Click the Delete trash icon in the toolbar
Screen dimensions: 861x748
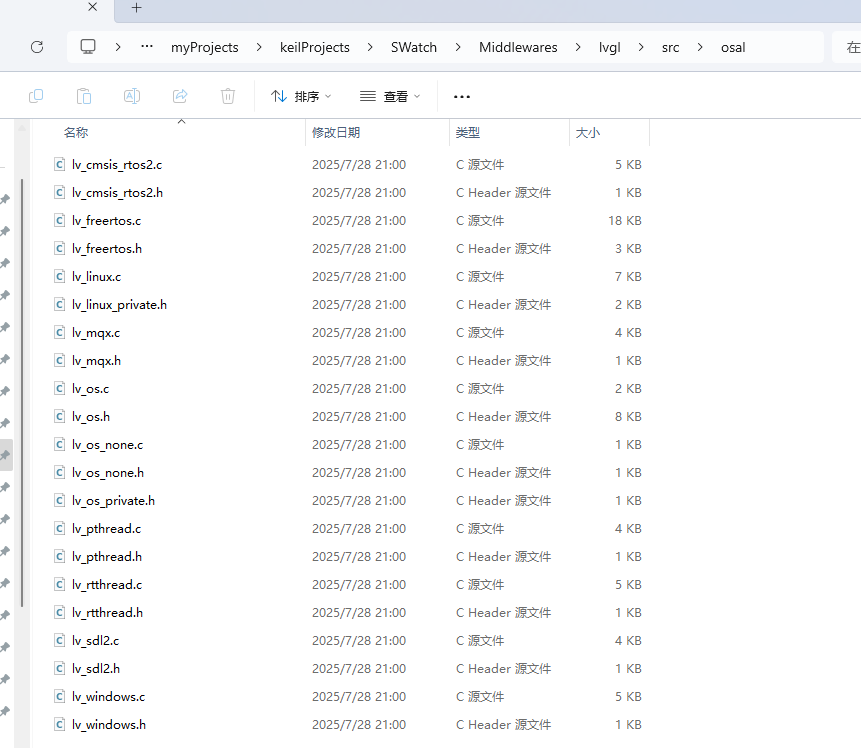[x=228, y=96]
